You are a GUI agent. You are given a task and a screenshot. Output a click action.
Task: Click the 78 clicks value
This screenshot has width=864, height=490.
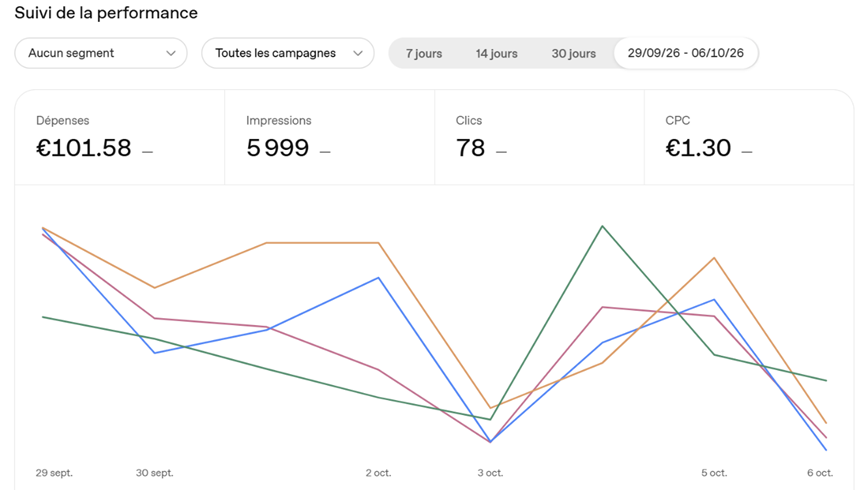click(x=470, y=148)
